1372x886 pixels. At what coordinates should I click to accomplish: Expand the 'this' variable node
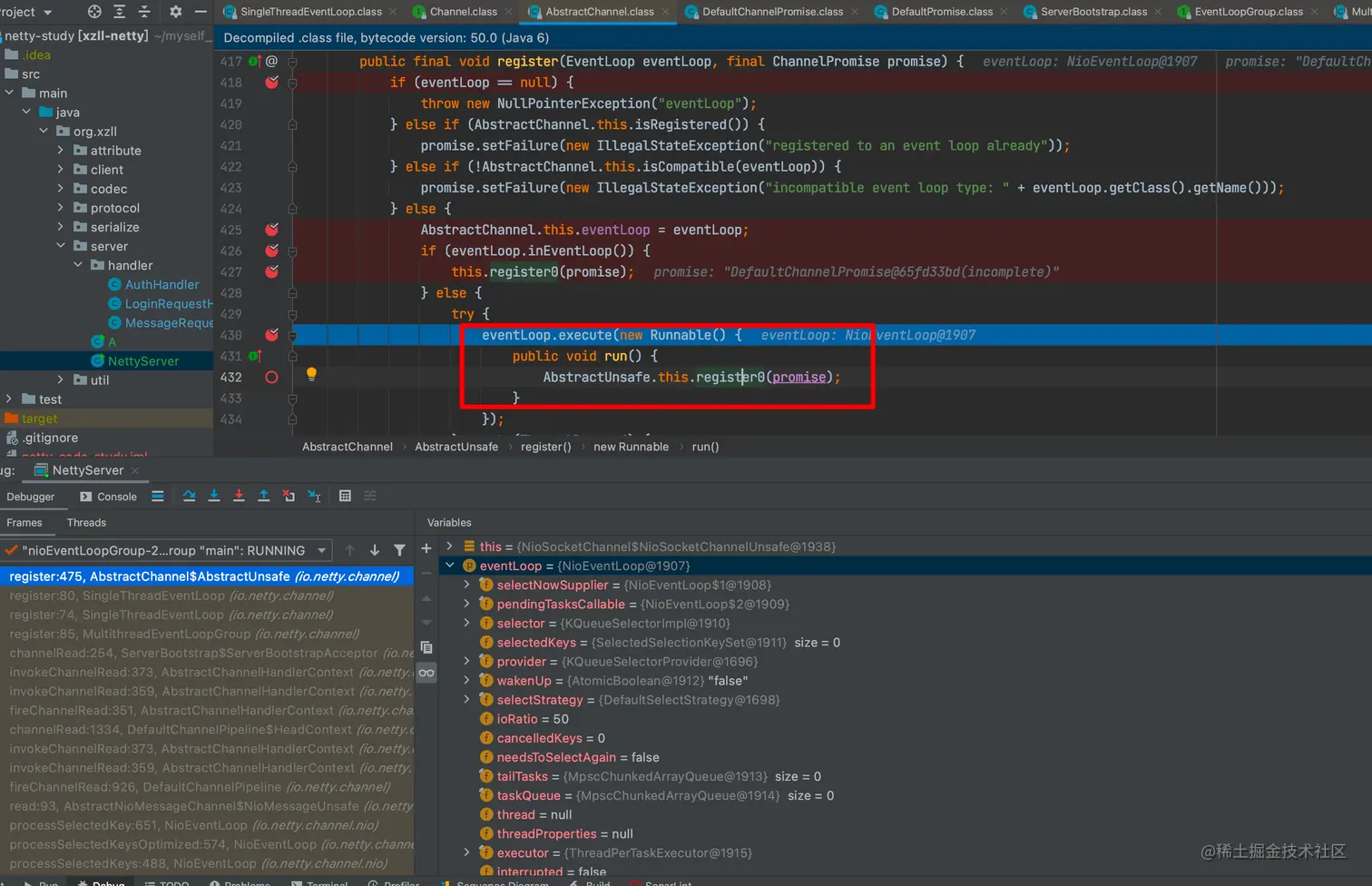pos(449,546)
